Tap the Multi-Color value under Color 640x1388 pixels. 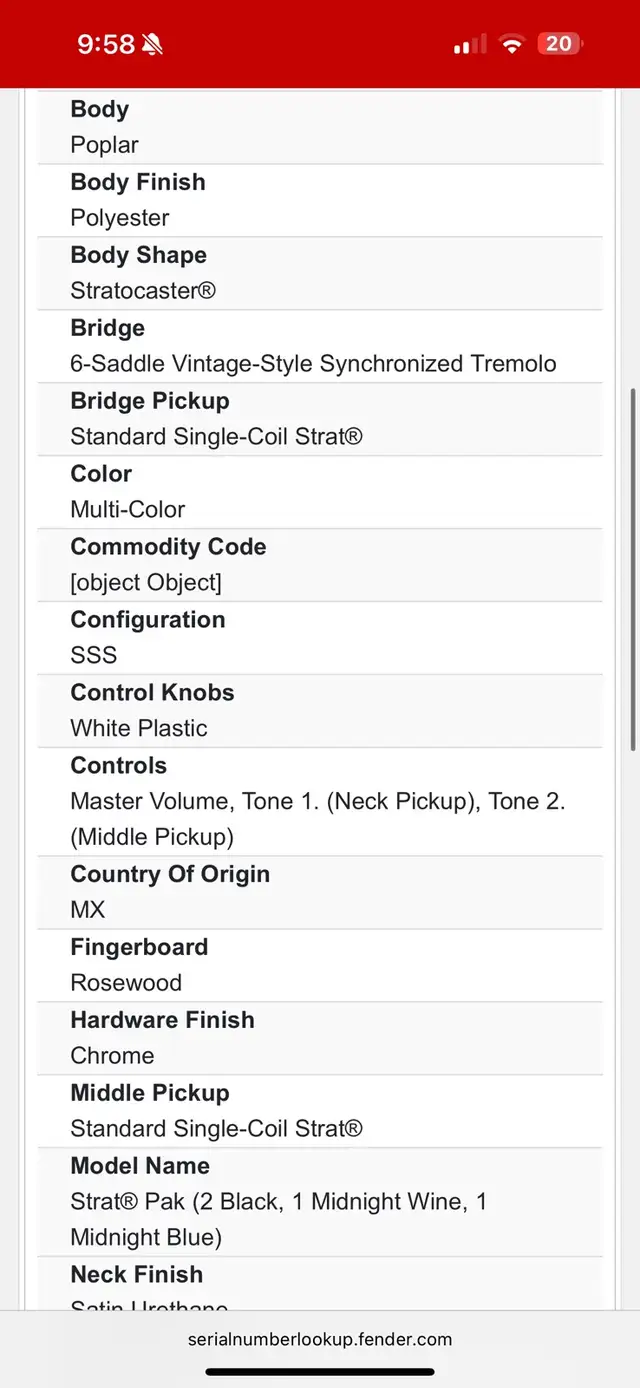128,509
